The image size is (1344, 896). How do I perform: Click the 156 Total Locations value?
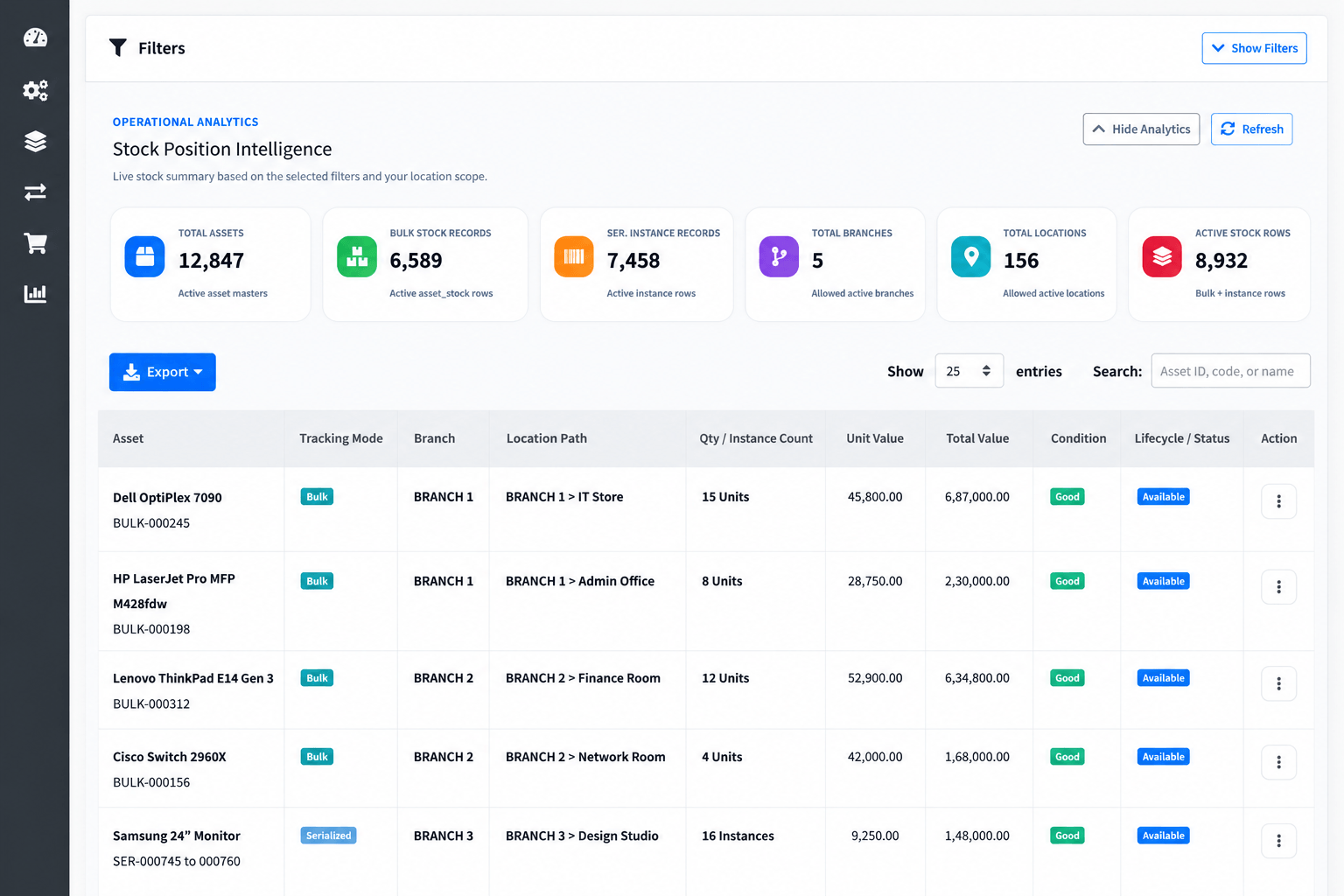tap(1021, 261)
